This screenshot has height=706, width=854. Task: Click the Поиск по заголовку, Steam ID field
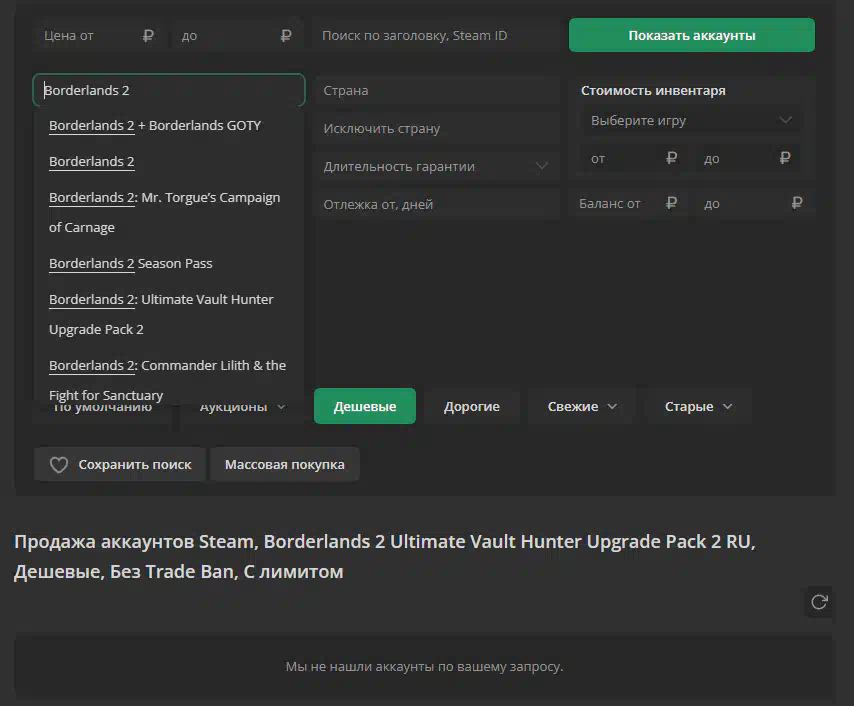pos(437,35)
